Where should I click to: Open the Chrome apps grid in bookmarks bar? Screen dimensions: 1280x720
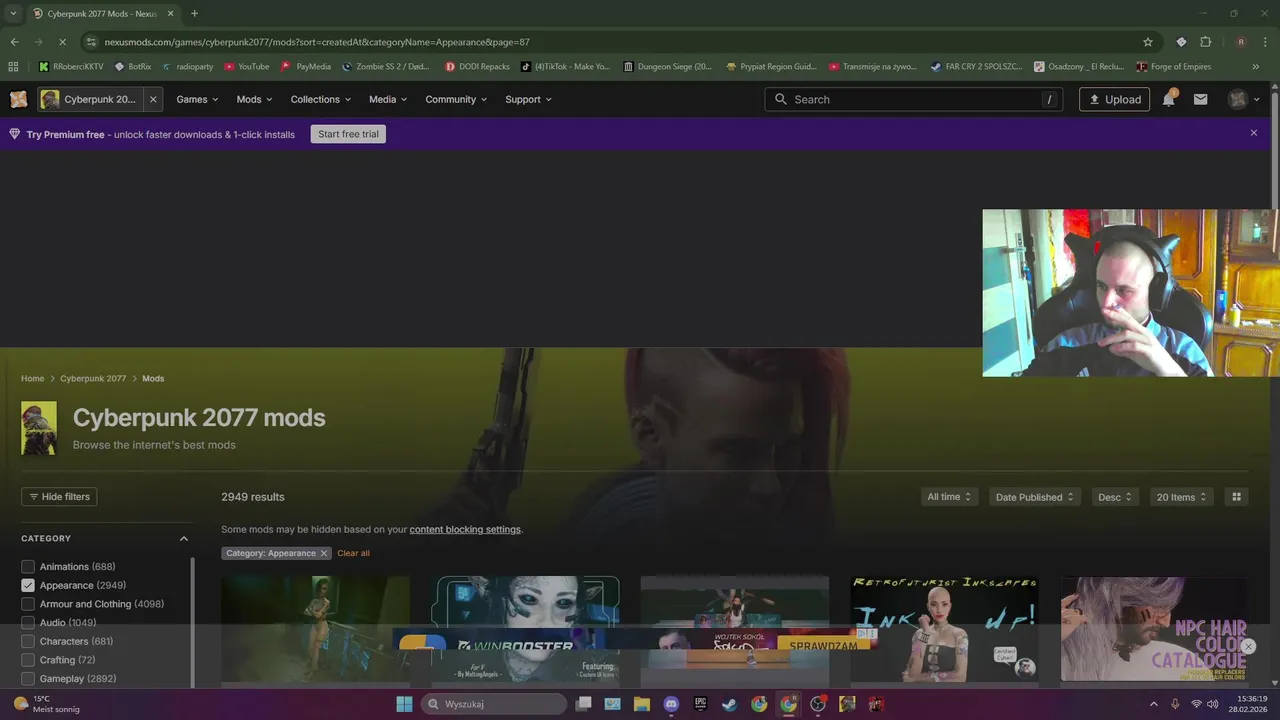13,66
